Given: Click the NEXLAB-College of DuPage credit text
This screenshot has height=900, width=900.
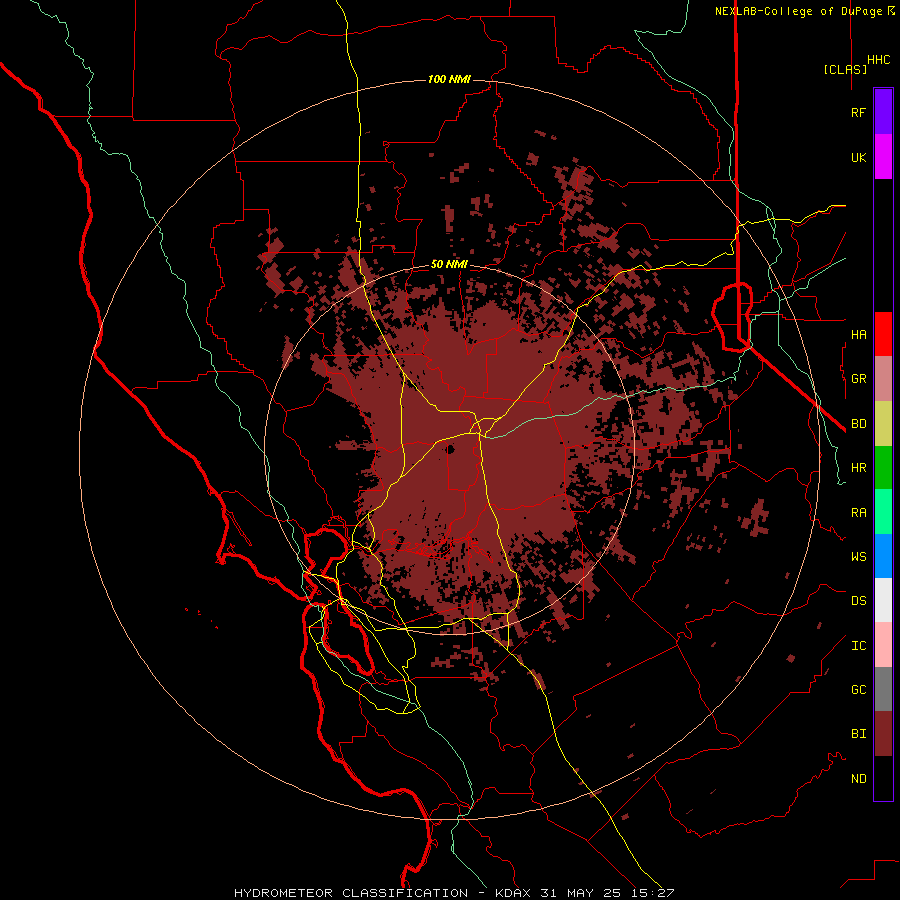Looking at the screenshot, I should (800, 11).
